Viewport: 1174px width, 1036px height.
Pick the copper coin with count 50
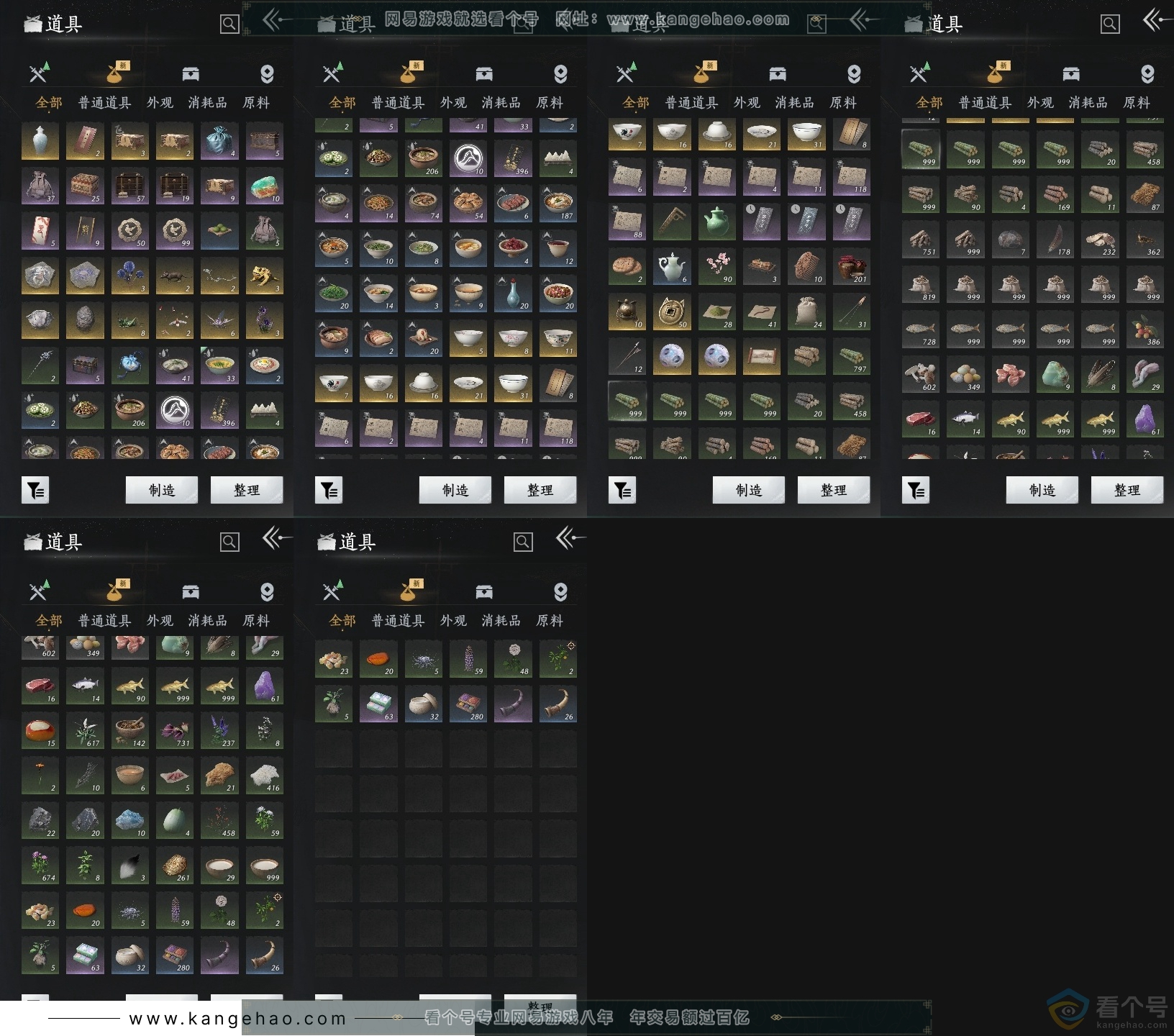pos(672,312)
